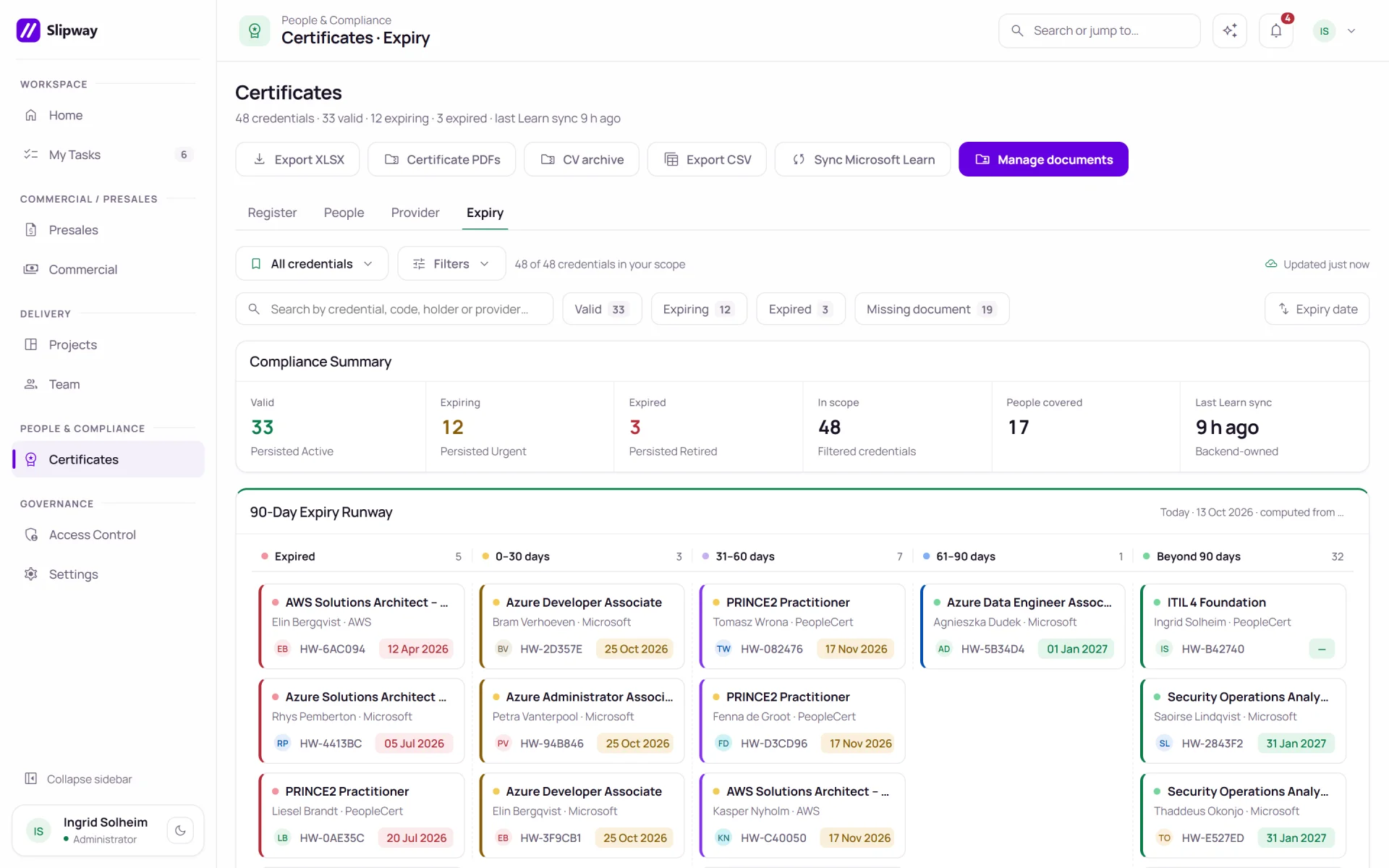Open Commercial section

[x=108, y=270]
